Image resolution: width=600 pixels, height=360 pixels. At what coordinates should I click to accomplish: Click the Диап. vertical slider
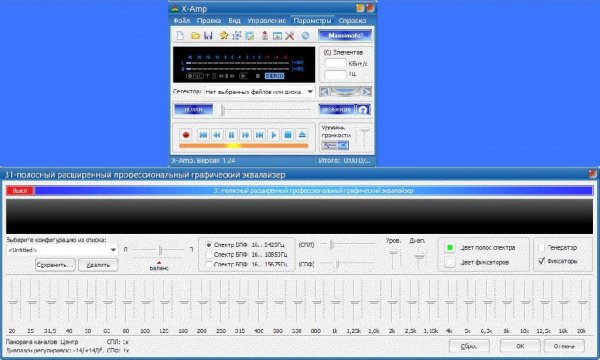pyautogui.click(x=419, y=258)
